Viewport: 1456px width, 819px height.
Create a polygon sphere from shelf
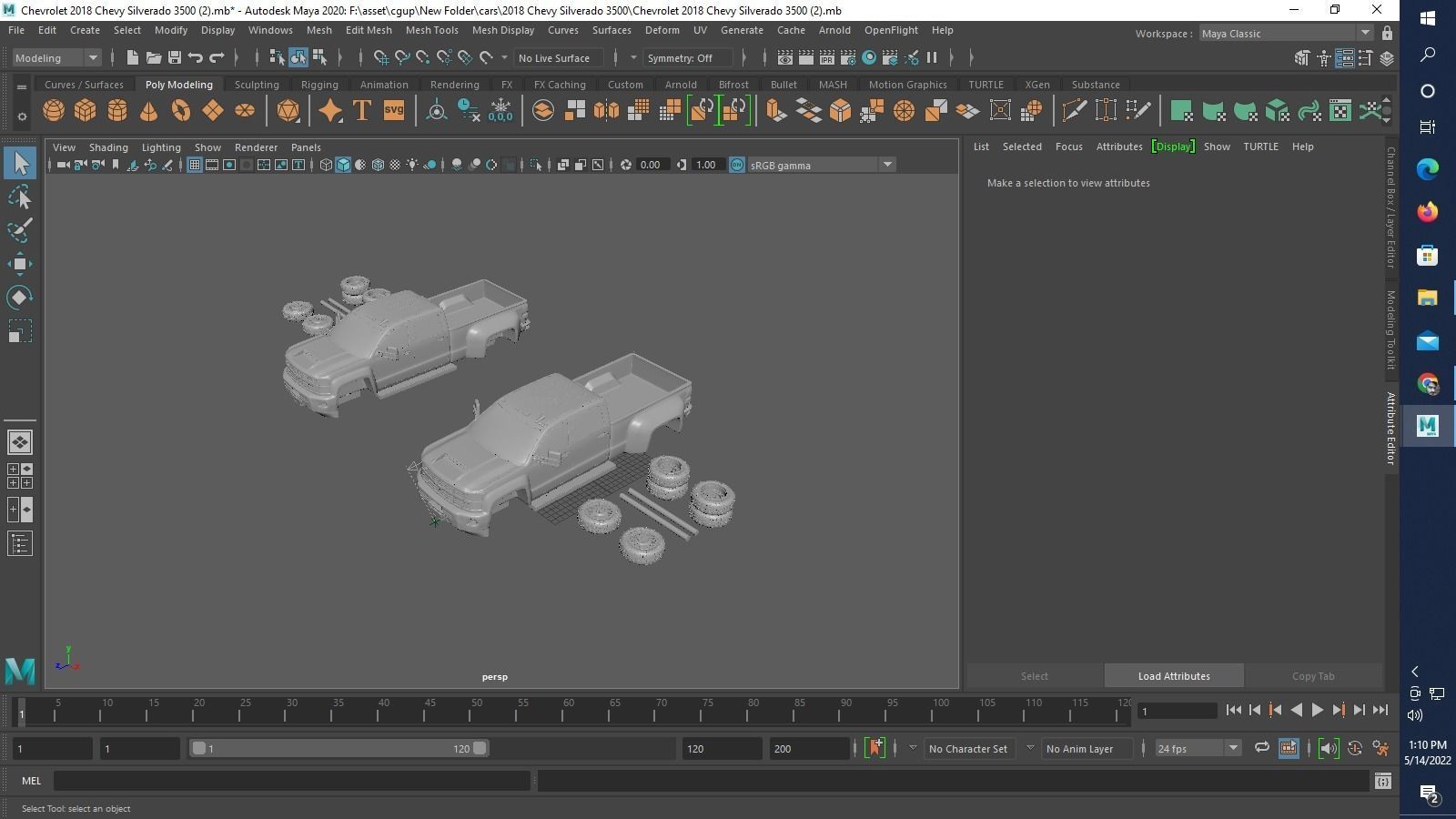coord(54,111)
